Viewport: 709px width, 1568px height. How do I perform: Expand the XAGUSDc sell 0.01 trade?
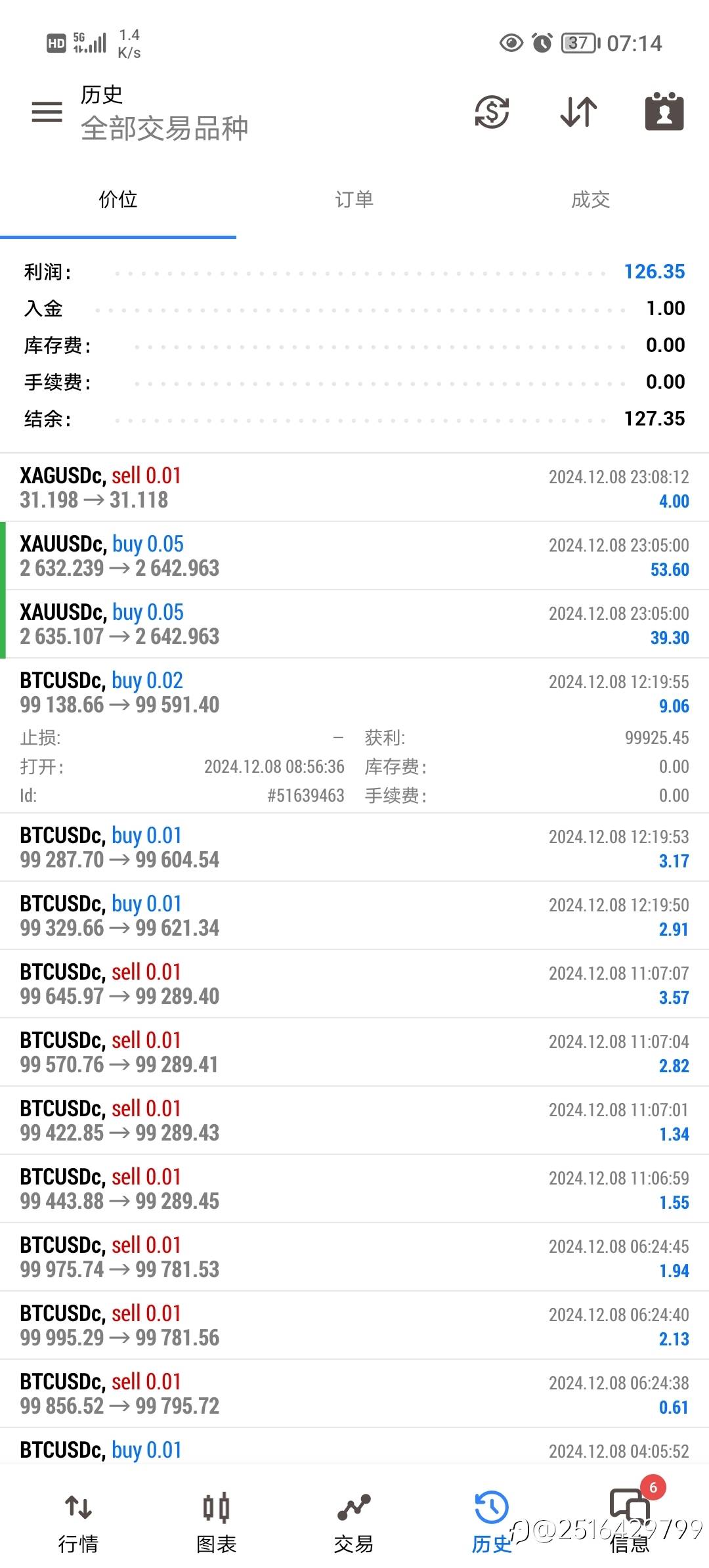[x=354, y=488]
